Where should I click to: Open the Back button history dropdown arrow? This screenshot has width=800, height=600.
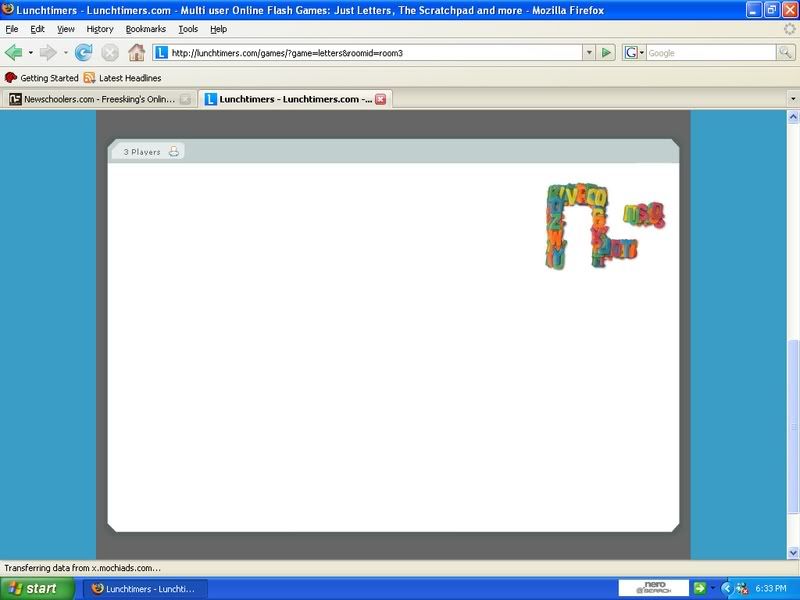tap(30, 53)
